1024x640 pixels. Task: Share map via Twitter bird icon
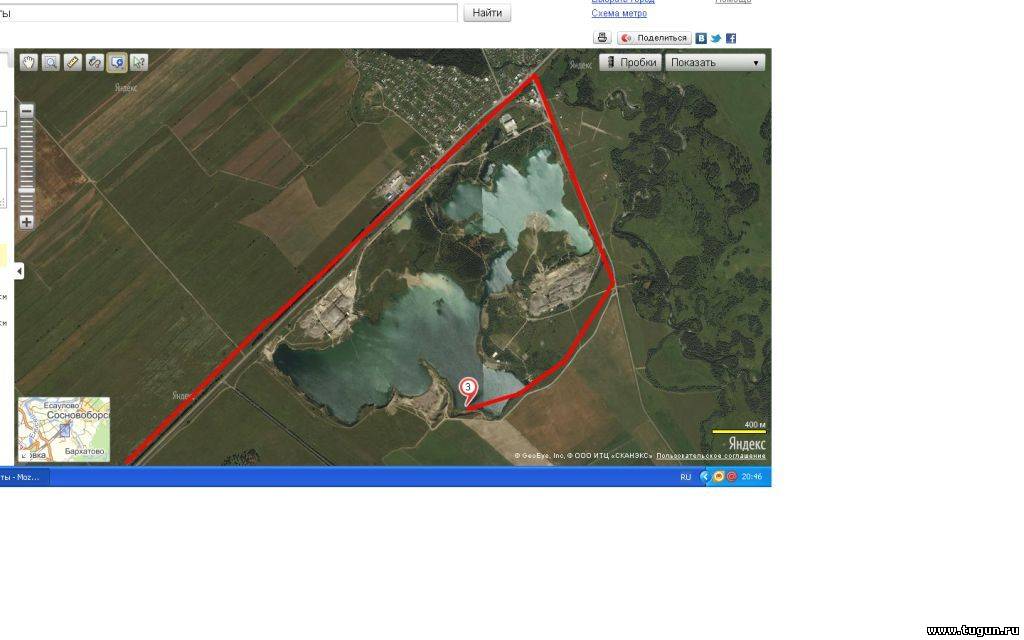tap(716, 39)
